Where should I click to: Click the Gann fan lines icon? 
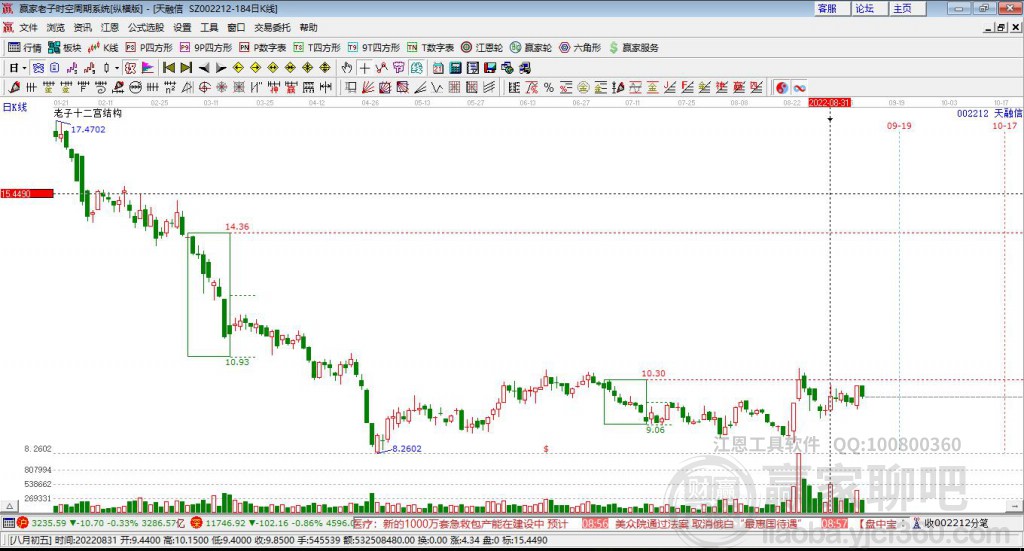367,87
